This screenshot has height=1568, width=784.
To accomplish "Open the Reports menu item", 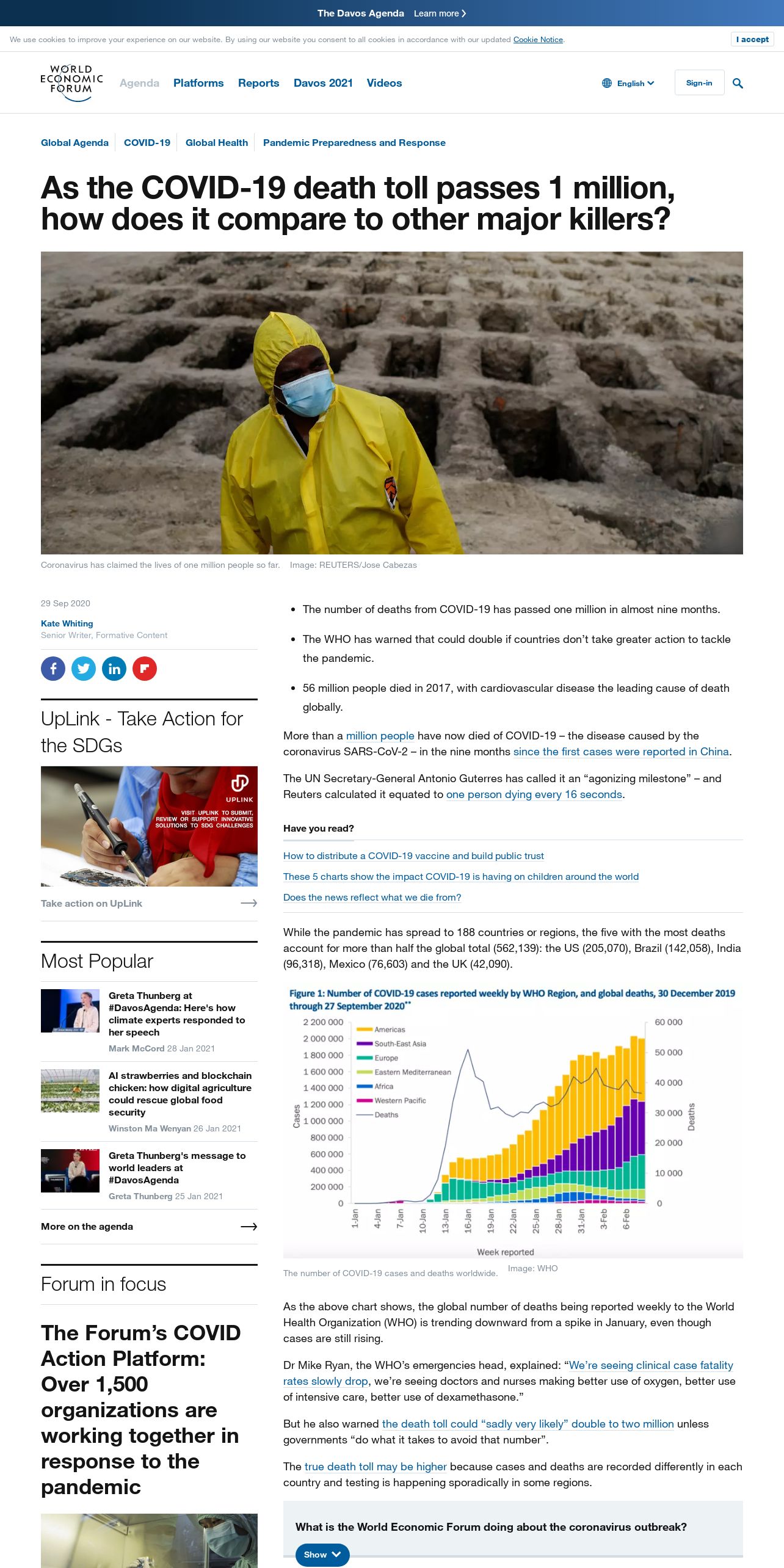I will click(x=258, y=83).
